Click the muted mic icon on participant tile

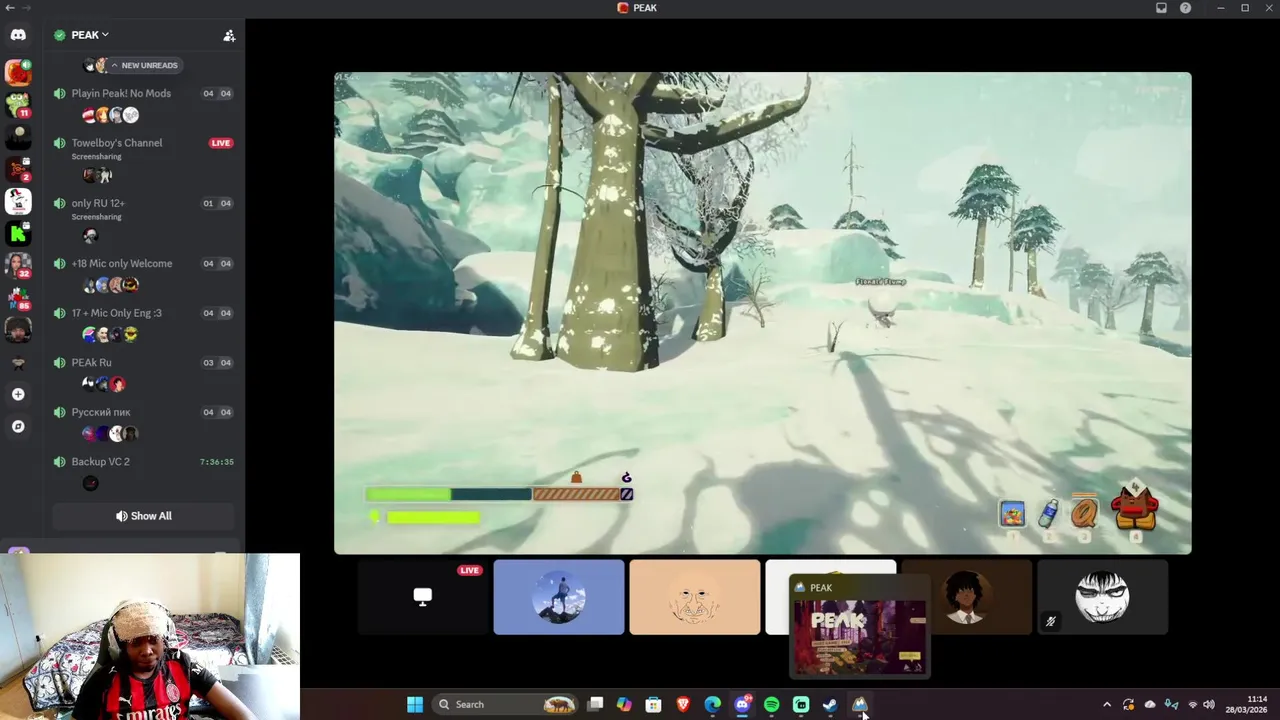click(1050, 622)
